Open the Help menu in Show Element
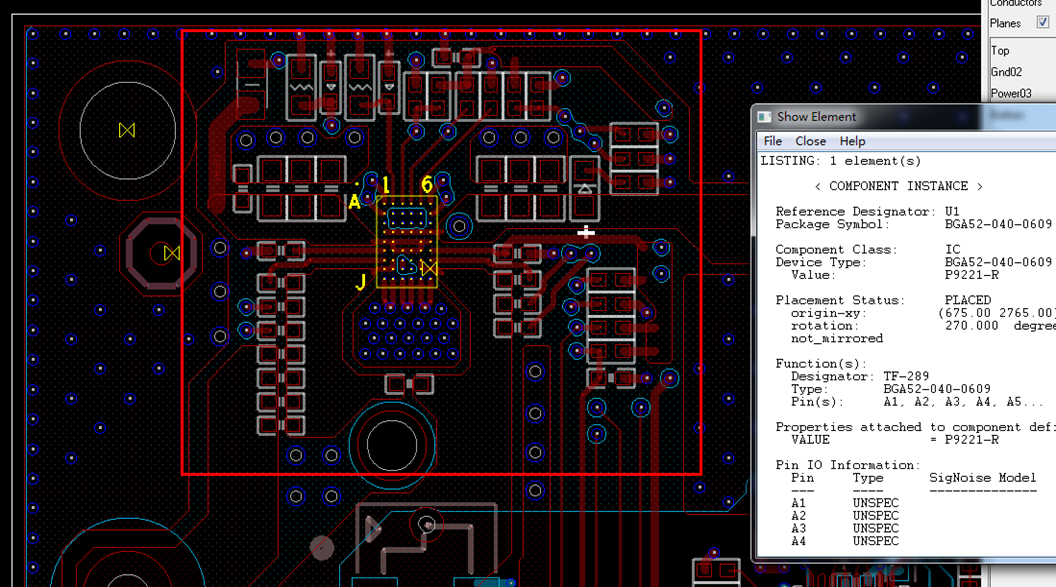 point(852,141)
